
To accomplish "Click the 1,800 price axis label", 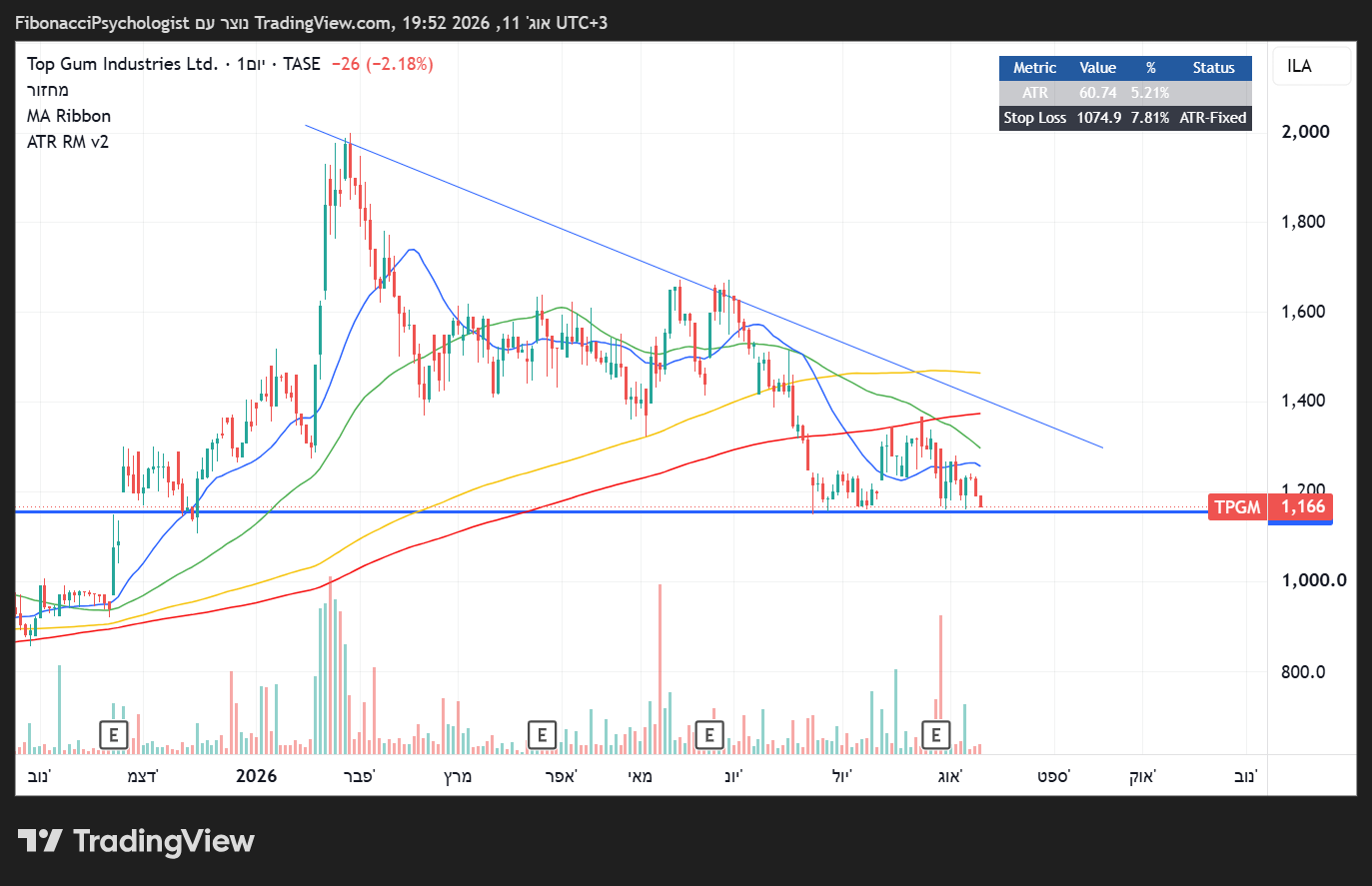I will point(1303,222).
